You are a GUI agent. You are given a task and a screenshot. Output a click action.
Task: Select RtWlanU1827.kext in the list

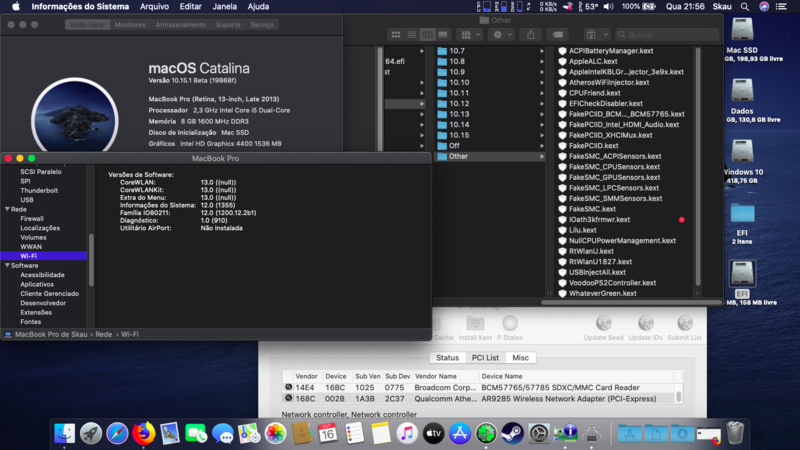pos(600,262)
